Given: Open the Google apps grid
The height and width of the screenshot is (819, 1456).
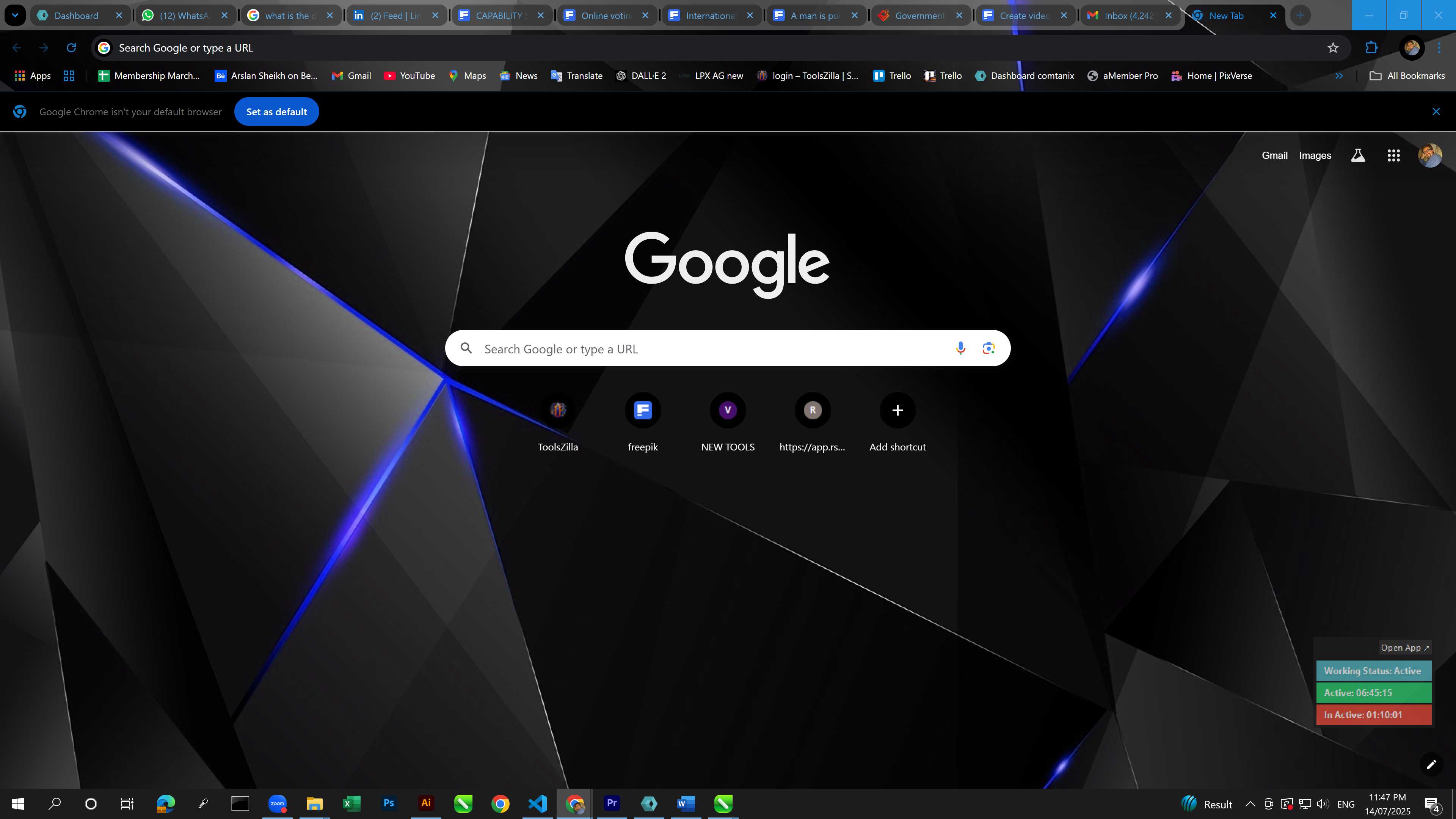Looking at the screenshot, I should (1394, 155).
